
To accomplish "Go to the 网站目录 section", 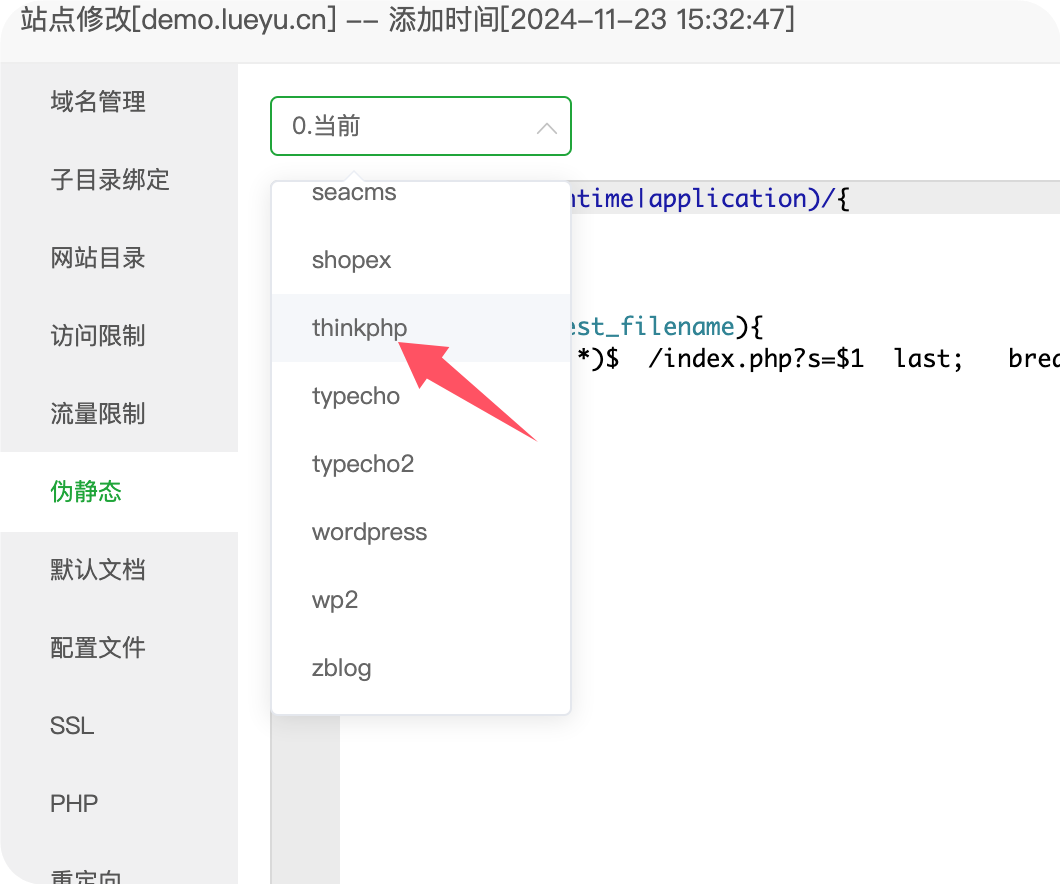I will coord(98,258).
